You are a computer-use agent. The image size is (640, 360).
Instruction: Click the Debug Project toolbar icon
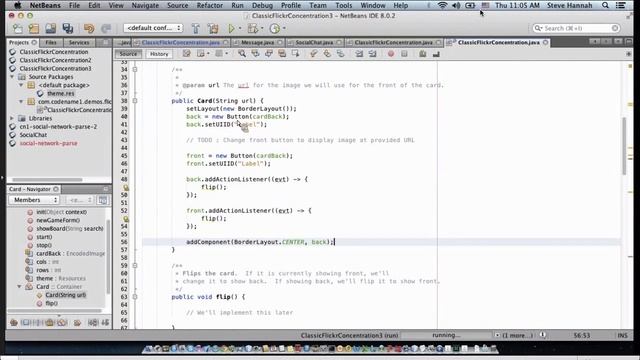point(253,28)
